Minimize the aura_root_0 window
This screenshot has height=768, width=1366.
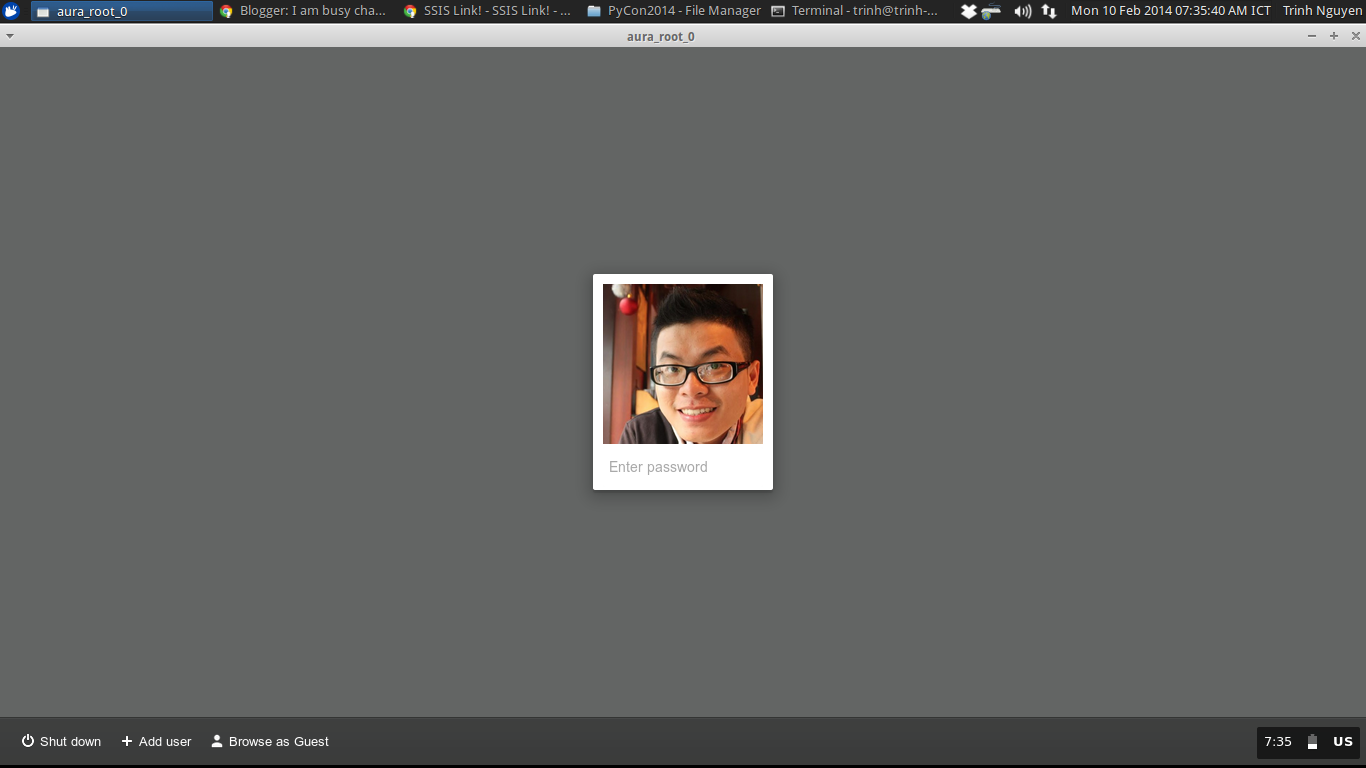1312,36
